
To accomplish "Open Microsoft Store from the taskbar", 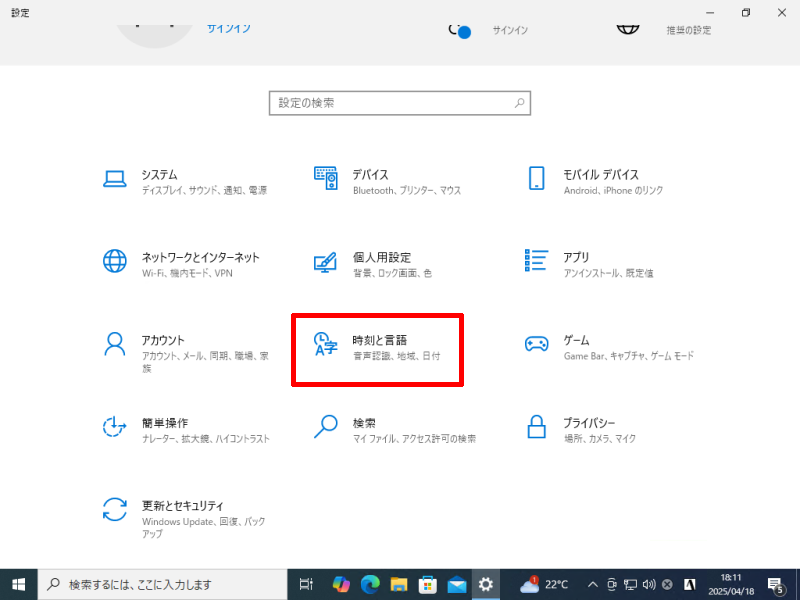I will coord(428,584).
